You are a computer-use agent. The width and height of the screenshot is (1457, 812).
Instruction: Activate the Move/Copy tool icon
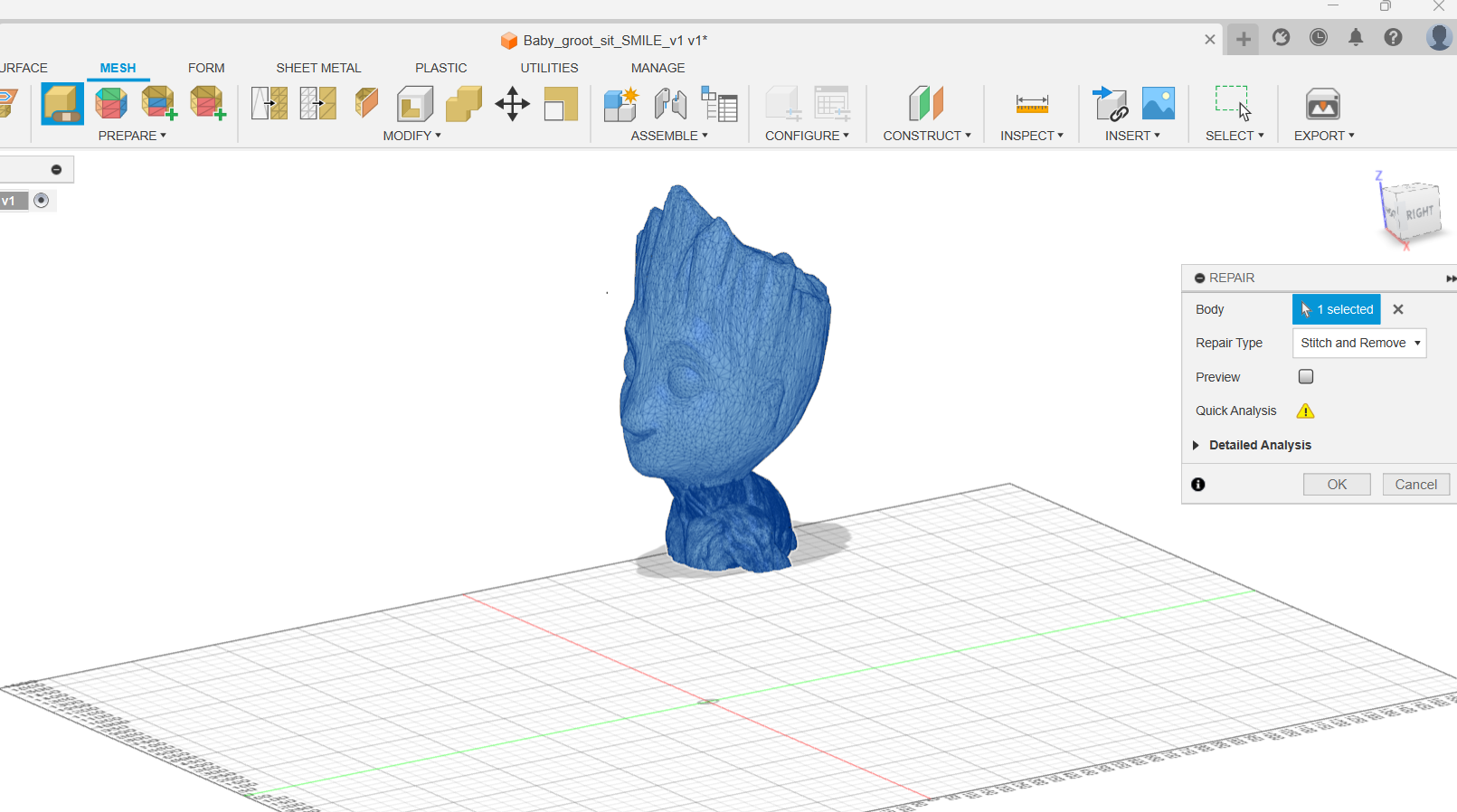tap(513, 103)
